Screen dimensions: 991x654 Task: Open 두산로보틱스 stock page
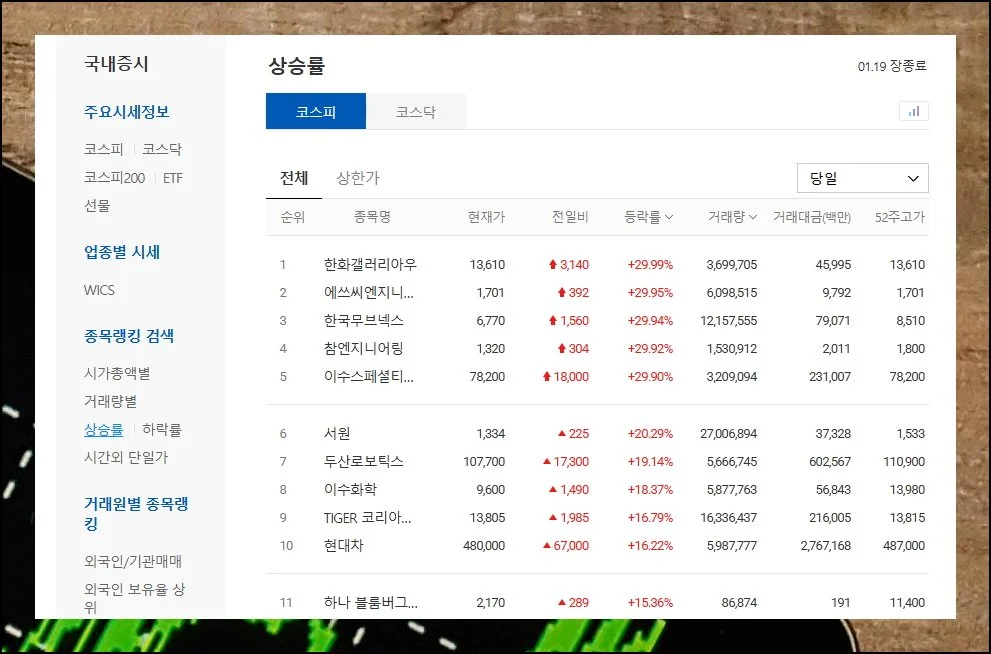[363, 462]
